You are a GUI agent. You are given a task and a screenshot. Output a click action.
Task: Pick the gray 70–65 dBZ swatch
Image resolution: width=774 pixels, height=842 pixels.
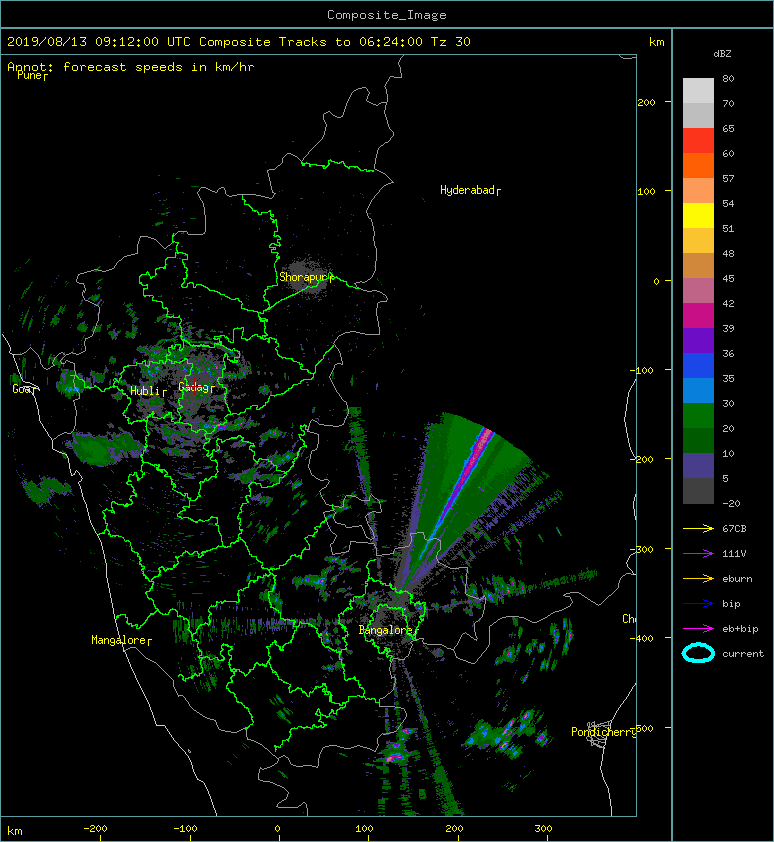click(x=698, y=115)
